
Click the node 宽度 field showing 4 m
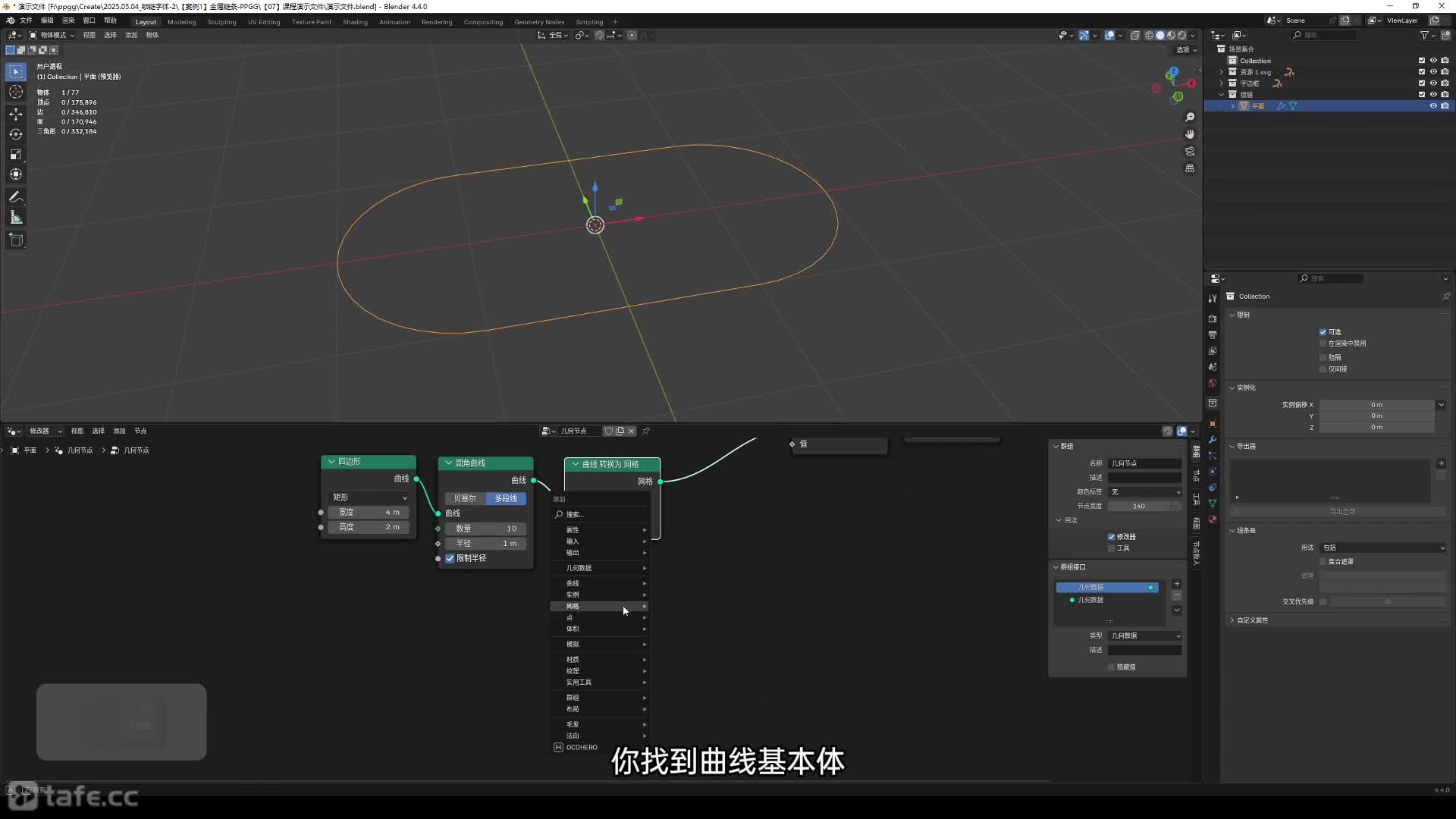pyautogui.click(x=369, y=513)
